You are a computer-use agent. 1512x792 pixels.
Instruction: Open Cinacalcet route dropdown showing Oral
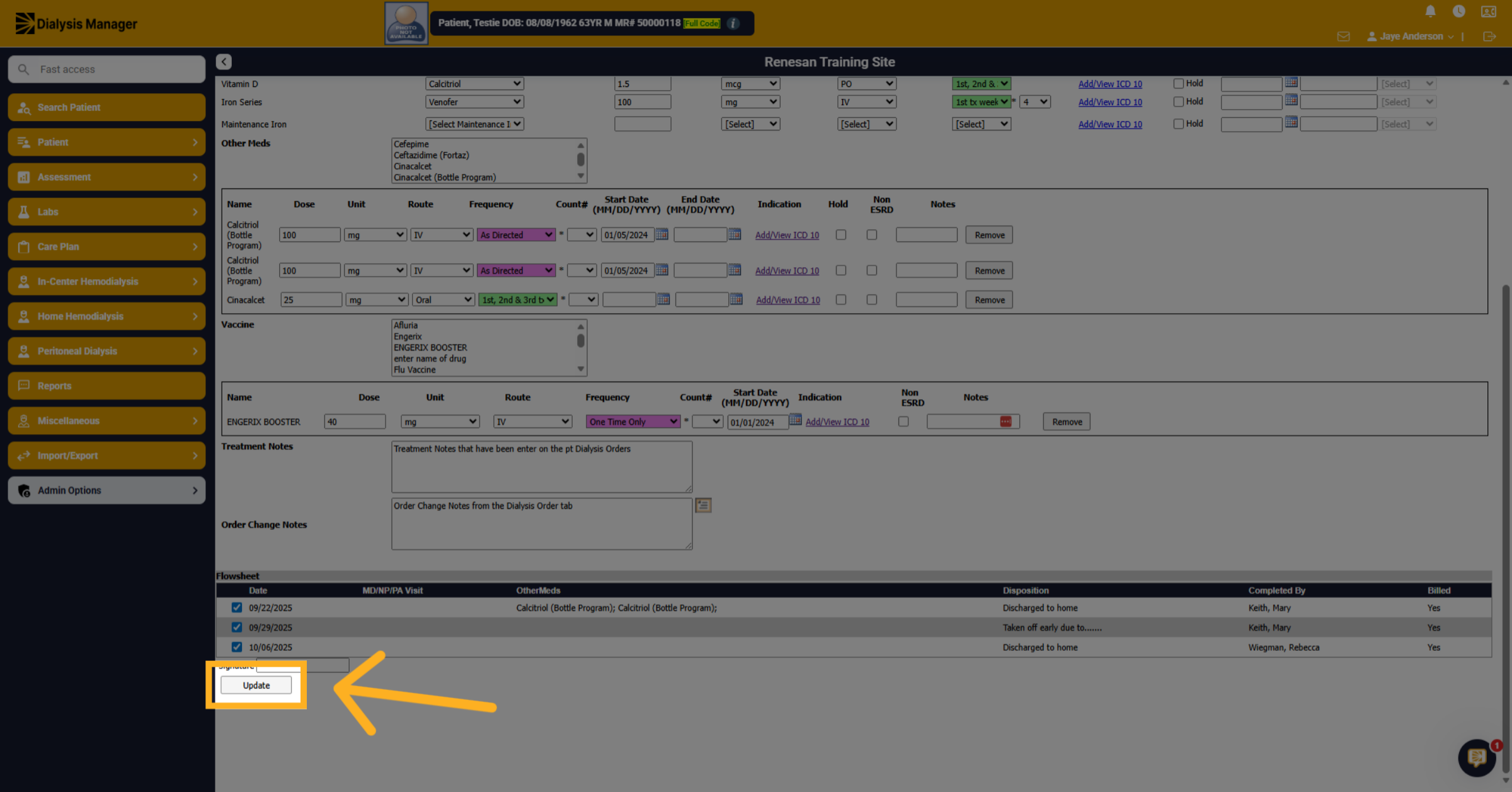[443, 300]
